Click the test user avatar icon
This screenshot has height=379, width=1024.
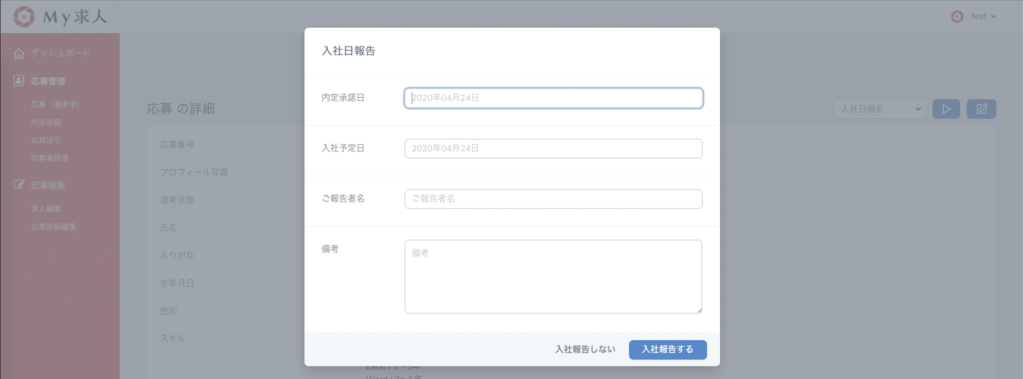pos(957,16)
